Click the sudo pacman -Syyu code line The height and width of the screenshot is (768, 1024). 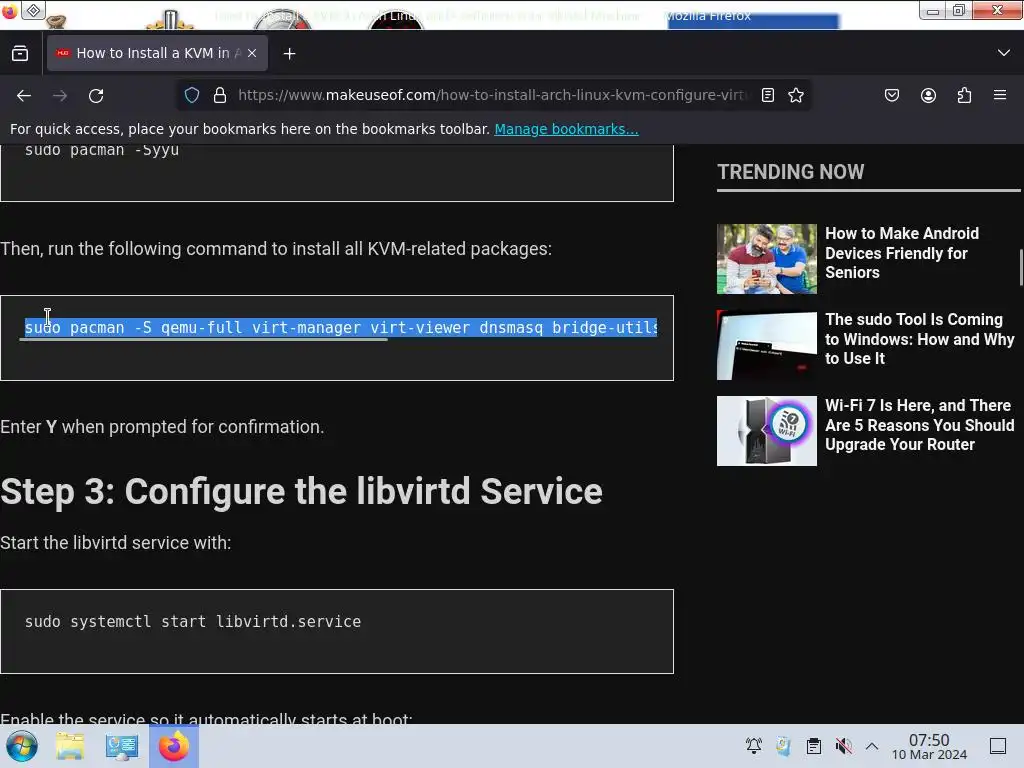pos(102,150)
